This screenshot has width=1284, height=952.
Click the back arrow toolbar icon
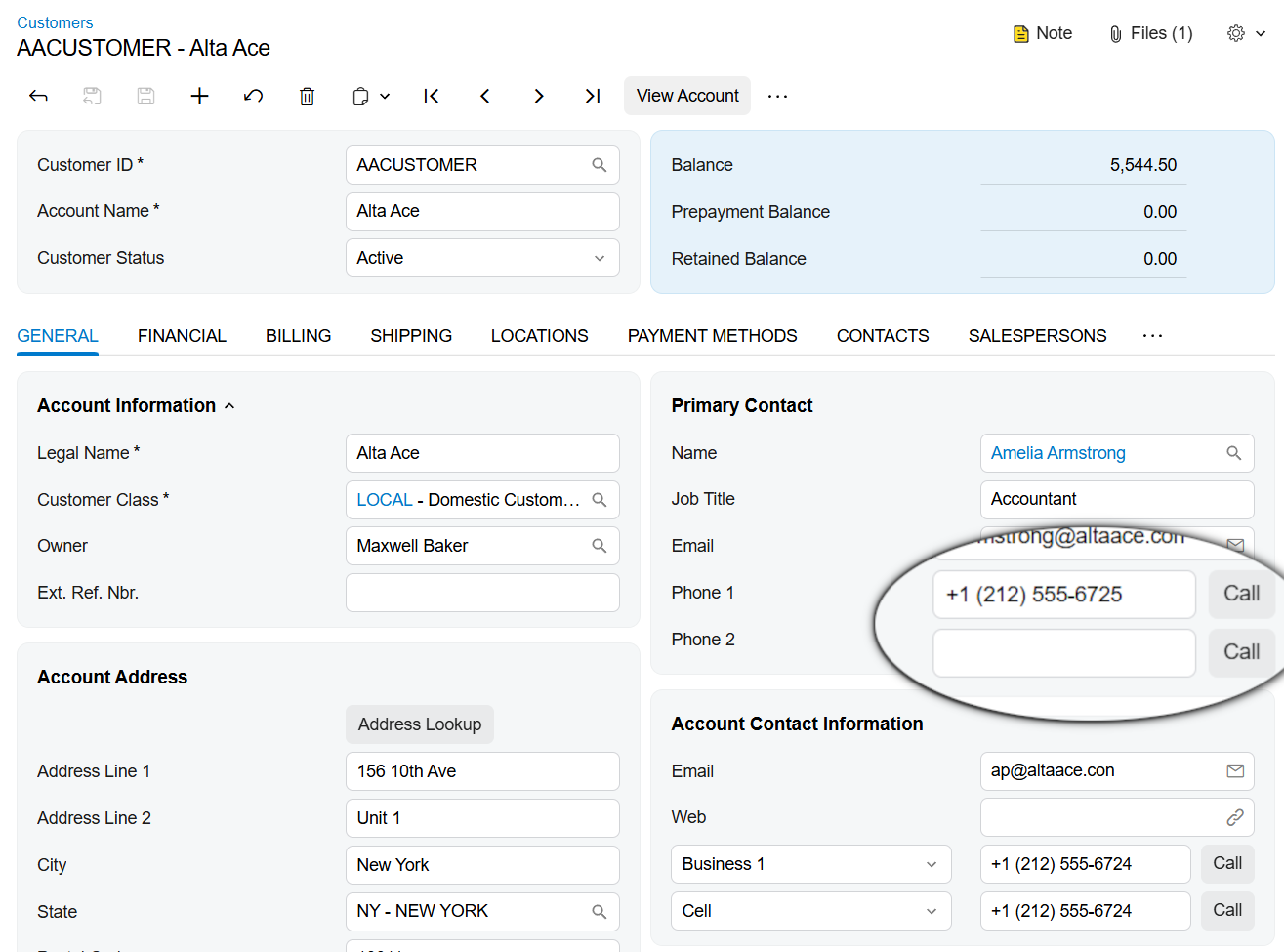[x=38, y=96]
